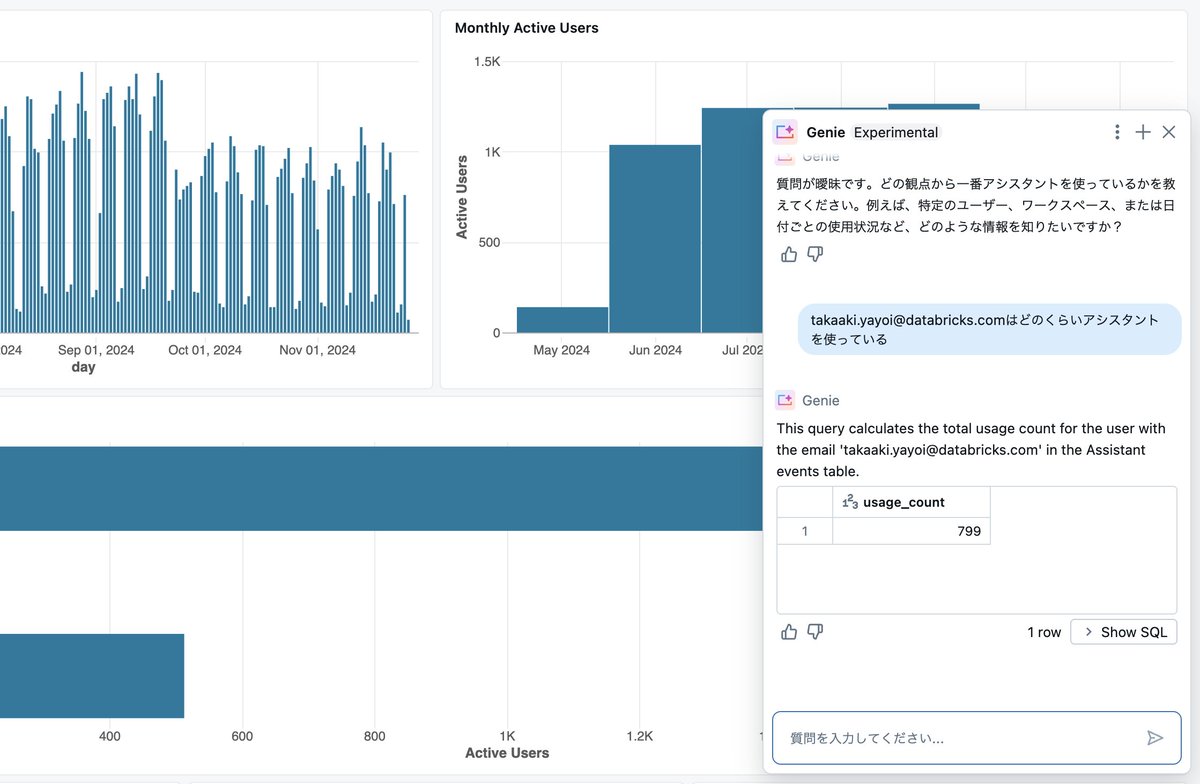The image size is (1200, 784).
Task: Select the usage_count column header
Action: [x=911, y=502]
